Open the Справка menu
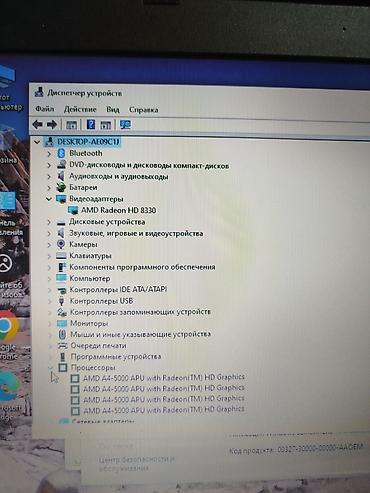The width and height of the screenshot is (370, 493). coord(144,110)
